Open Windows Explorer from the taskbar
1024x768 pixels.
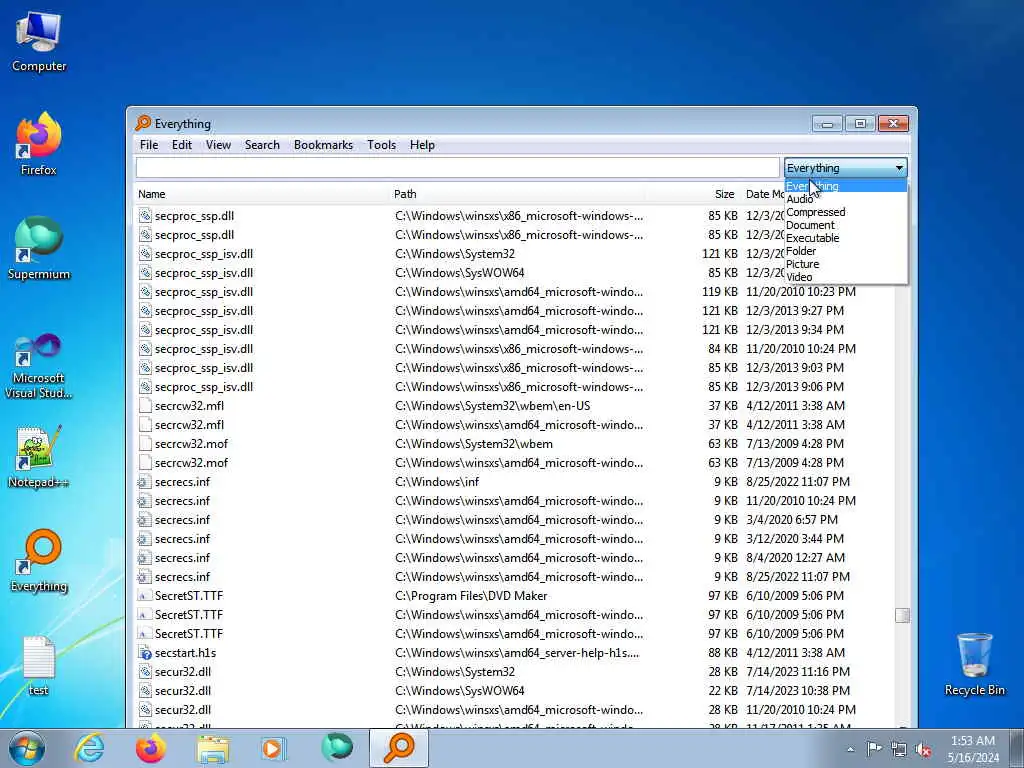(213, 748)
